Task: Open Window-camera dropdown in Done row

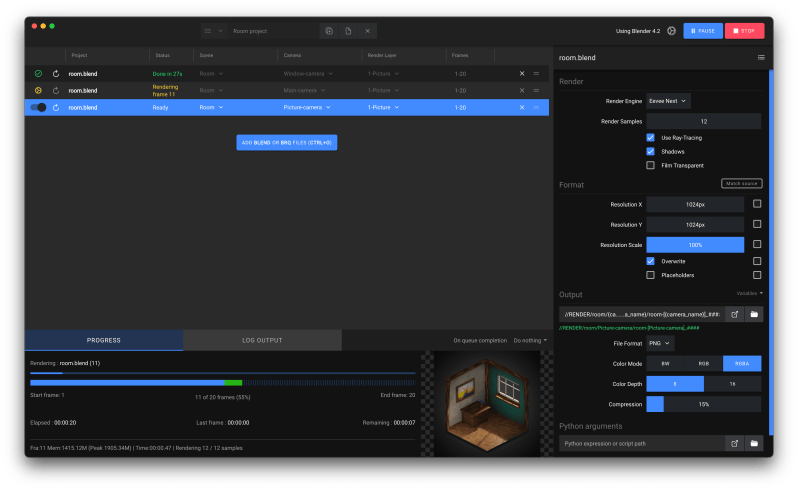Action: 308,74
